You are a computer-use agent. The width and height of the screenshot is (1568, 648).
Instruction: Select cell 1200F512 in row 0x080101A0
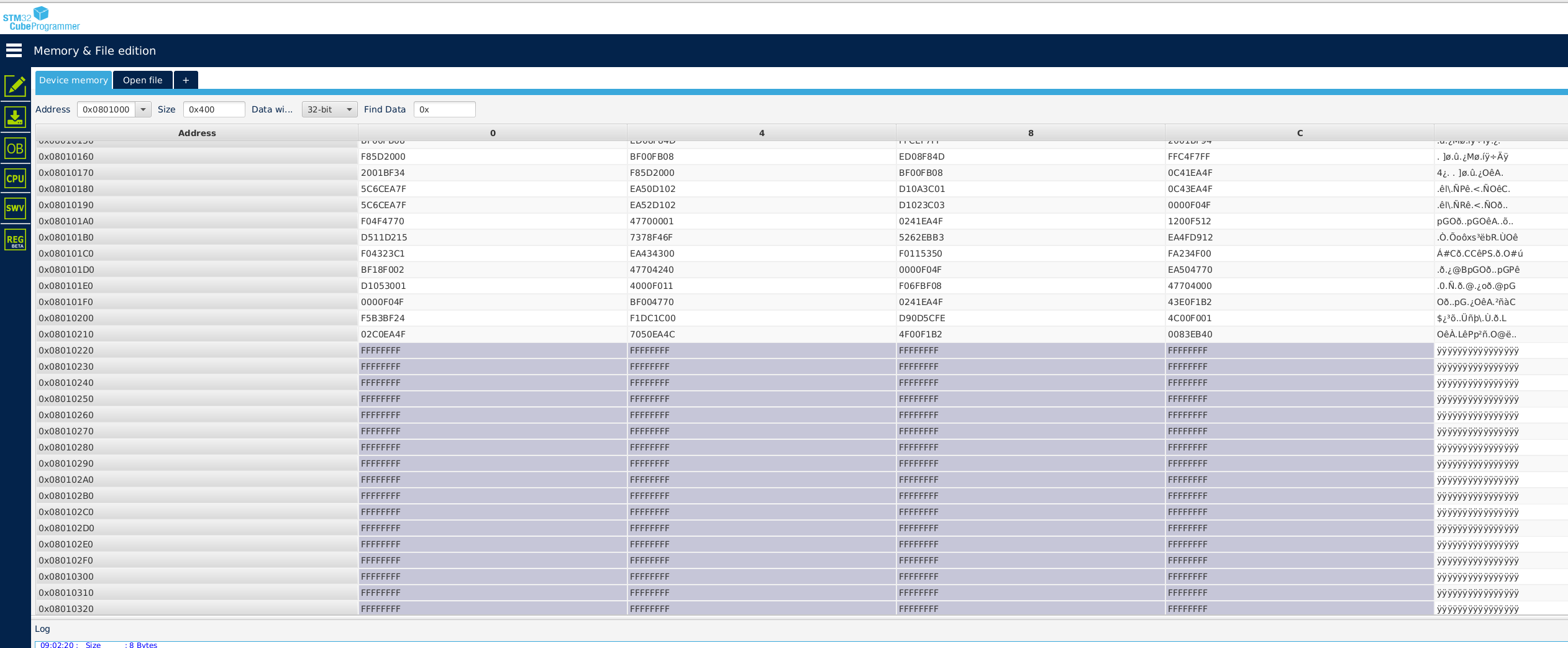point(1300,221)
